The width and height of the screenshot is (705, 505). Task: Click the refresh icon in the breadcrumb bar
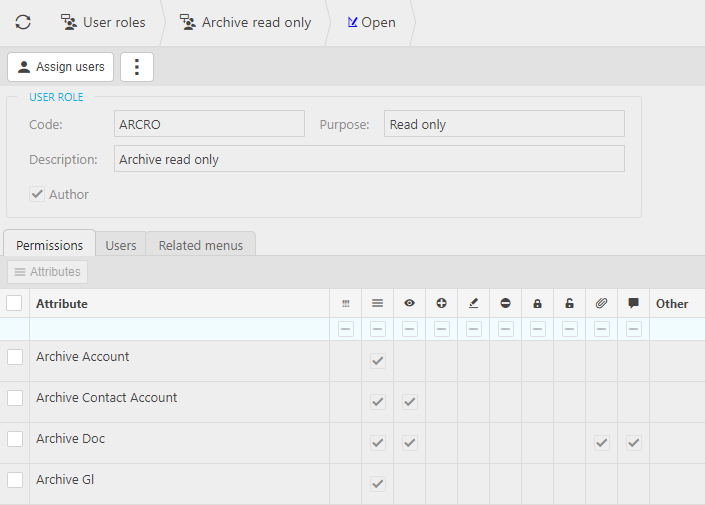coord(22,22)
